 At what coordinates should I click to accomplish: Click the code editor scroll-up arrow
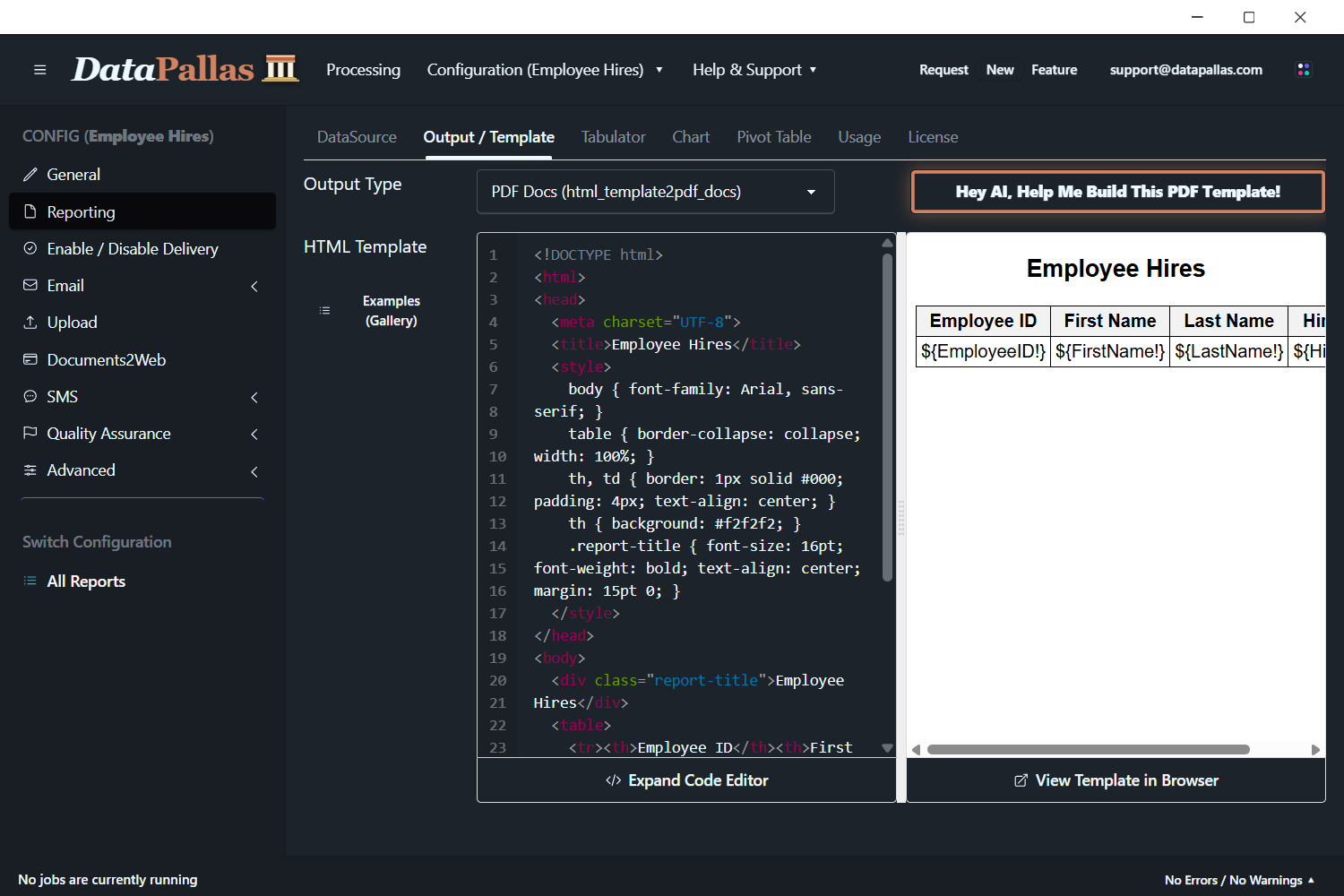coord(887,243)
